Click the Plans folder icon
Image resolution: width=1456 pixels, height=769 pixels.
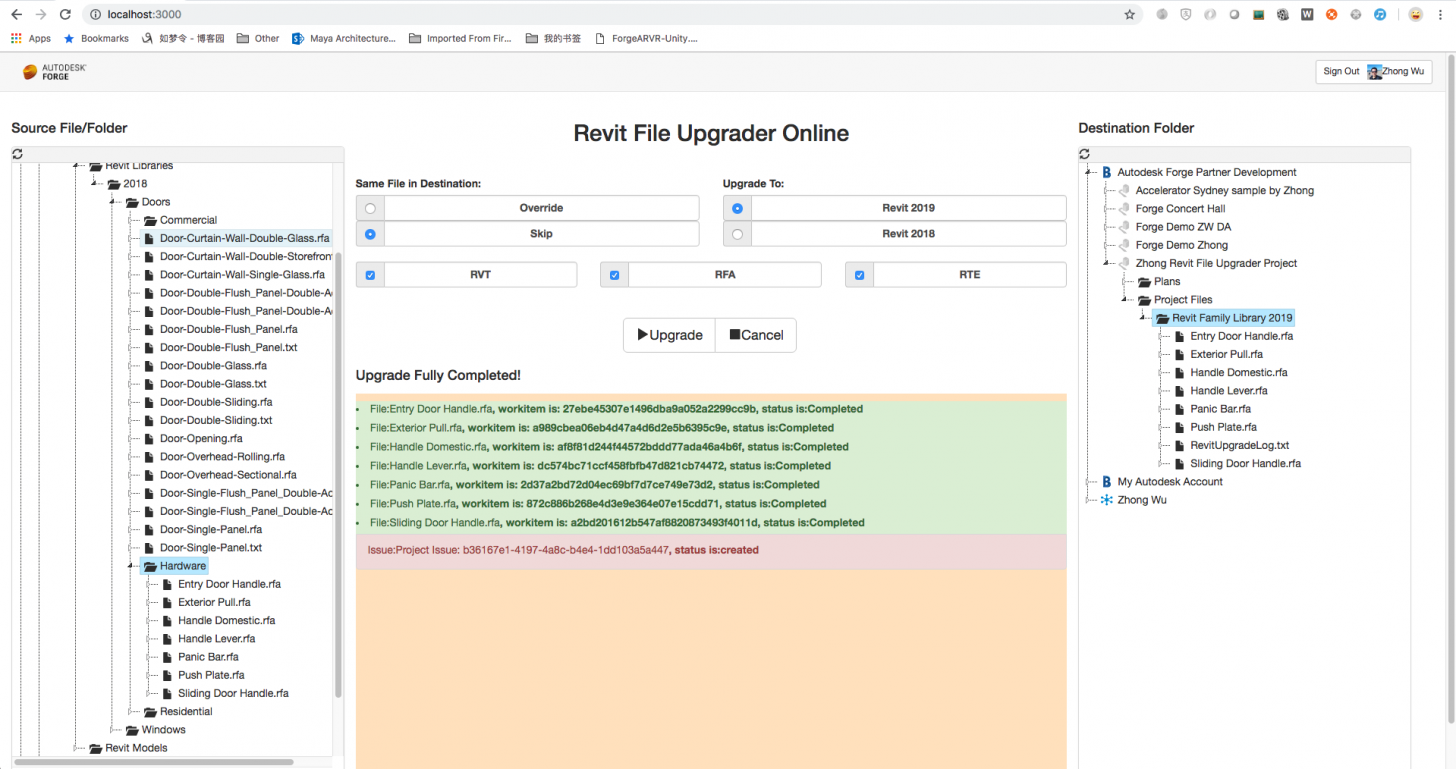pos(1144,282)
